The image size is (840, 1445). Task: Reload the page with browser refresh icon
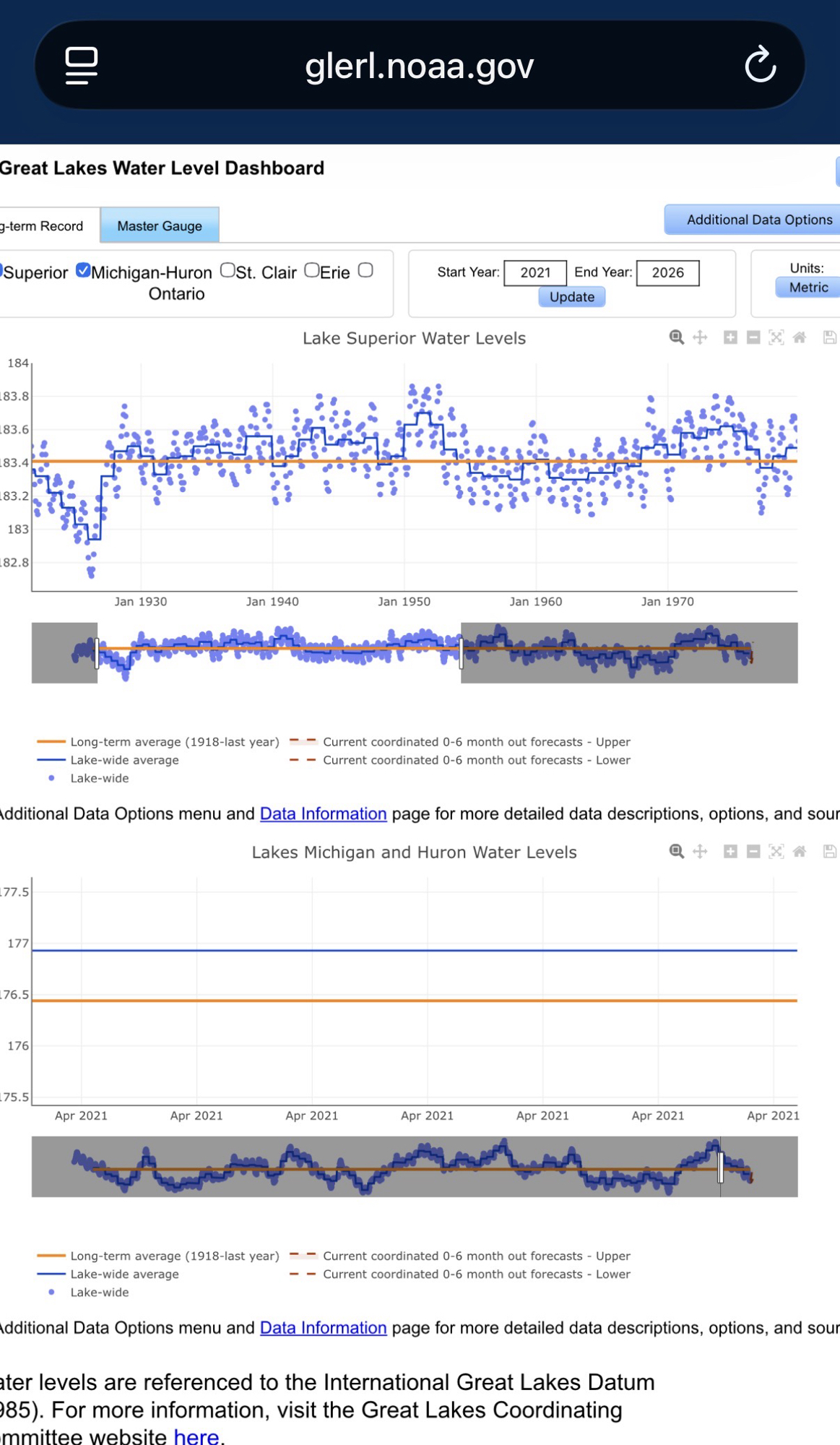point(760,65)
